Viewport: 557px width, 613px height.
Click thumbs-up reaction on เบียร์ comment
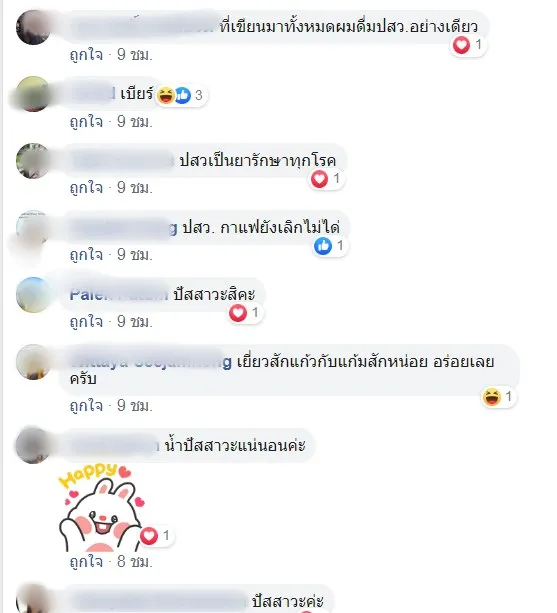(x=183, y=95)
